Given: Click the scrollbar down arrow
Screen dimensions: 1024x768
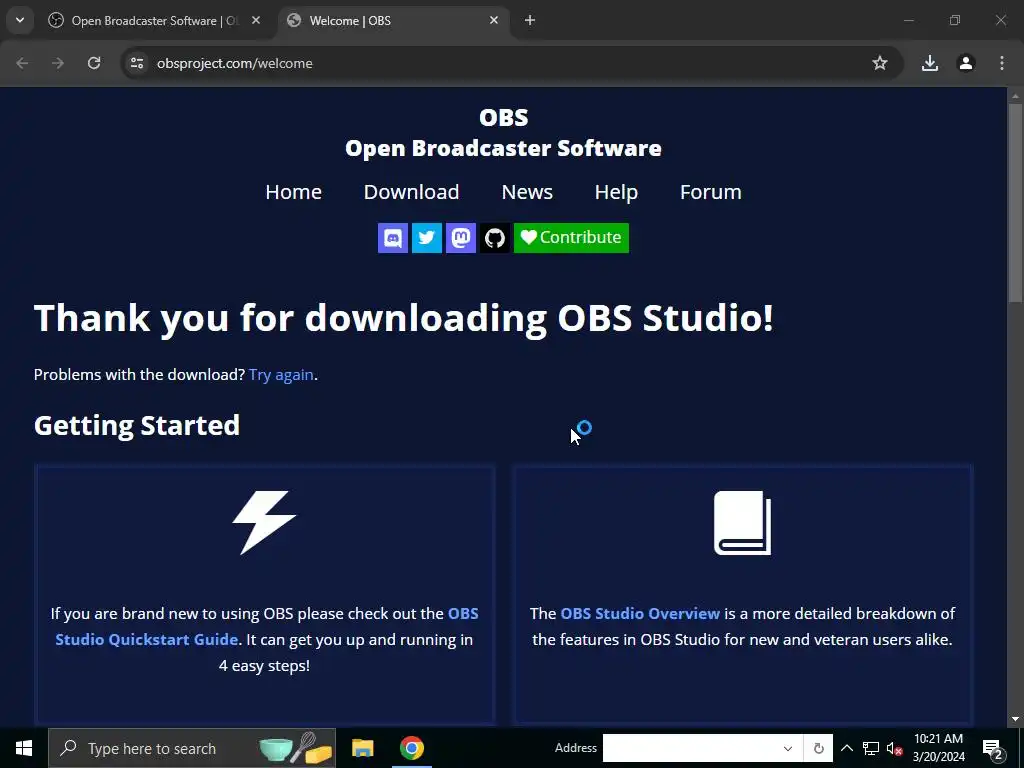Looking at the screenshot, I should (x=1015, y=719).
